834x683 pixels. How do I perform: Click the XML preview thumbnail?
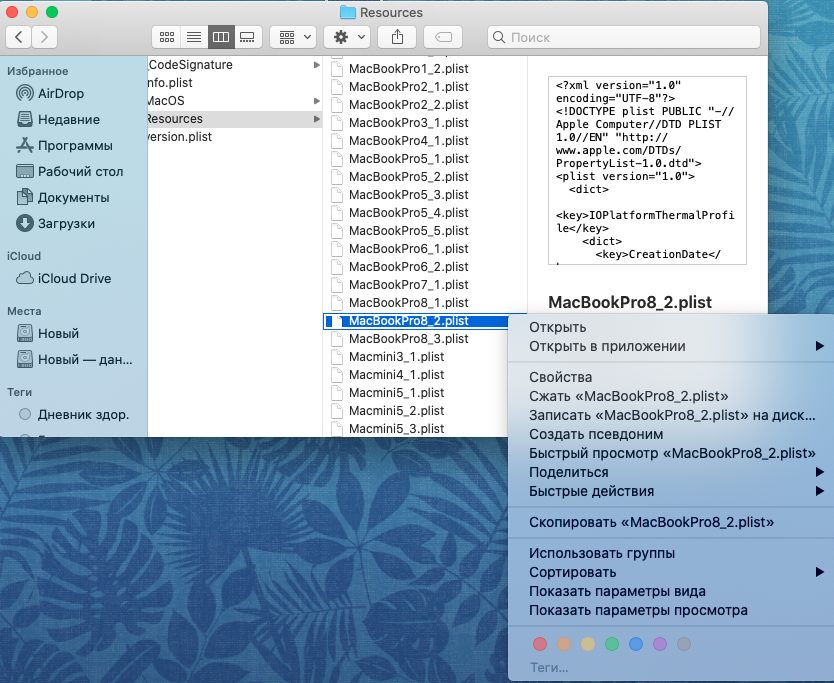tap(647, 170)
